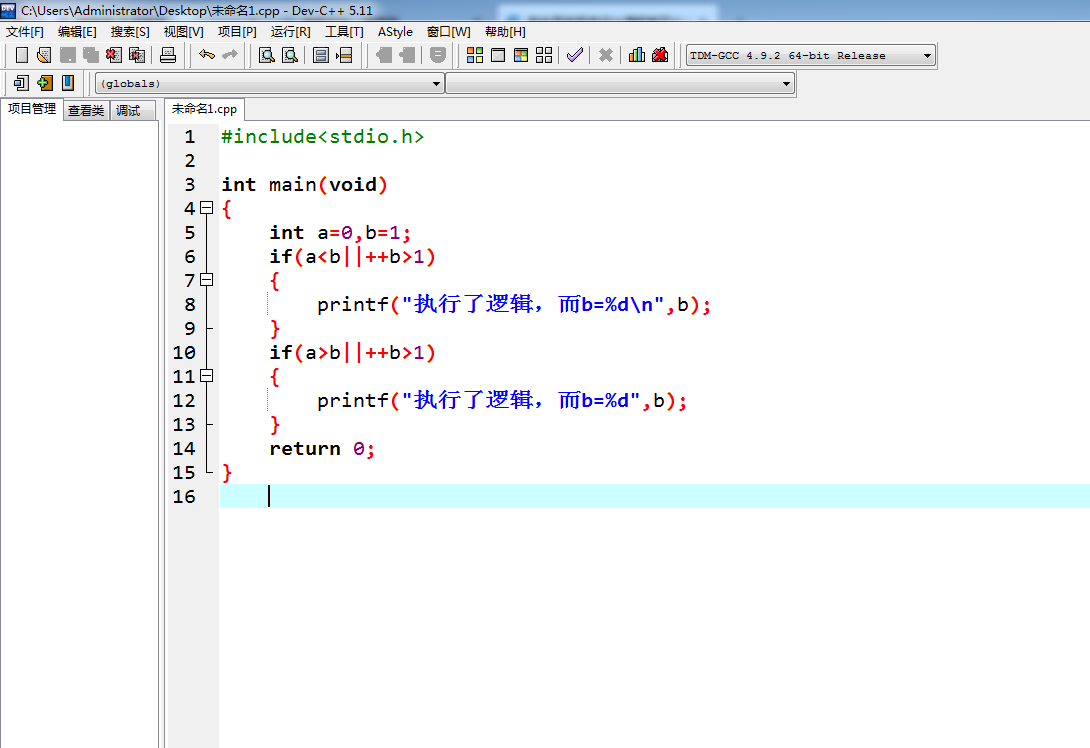
Task: Open the empty function list dropdown
Action: 619,83
